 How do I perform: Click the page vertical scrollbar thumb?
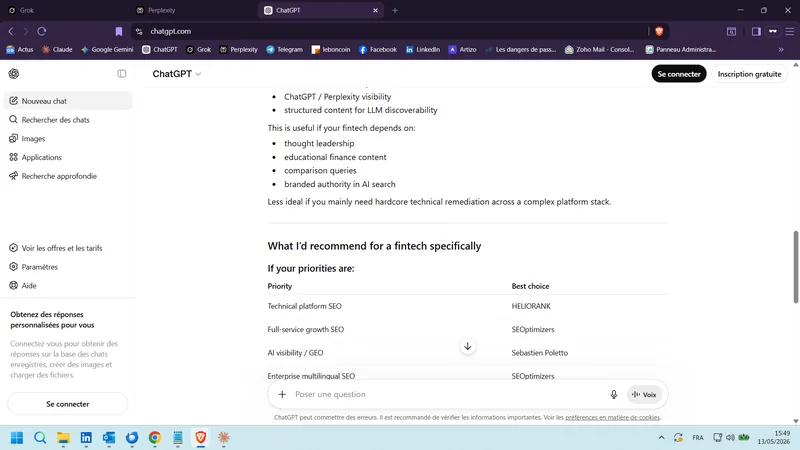(795, 267)
